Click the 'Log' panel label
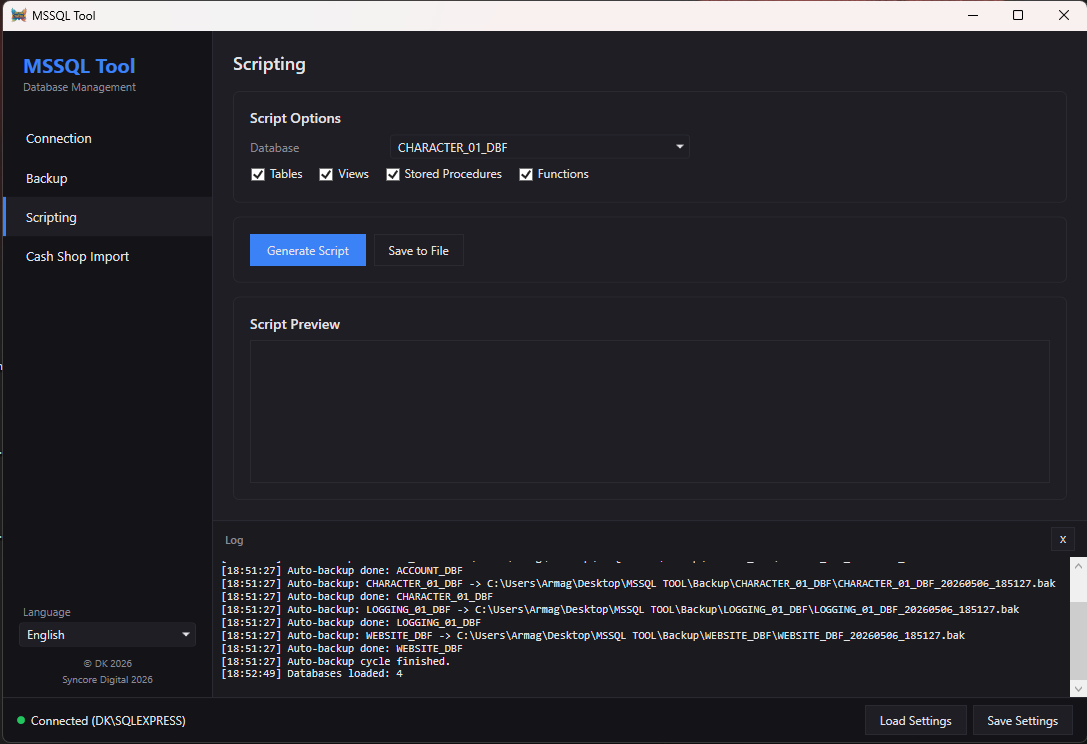The height and width of the screenshot is (744, 1087). coord(234,540)
